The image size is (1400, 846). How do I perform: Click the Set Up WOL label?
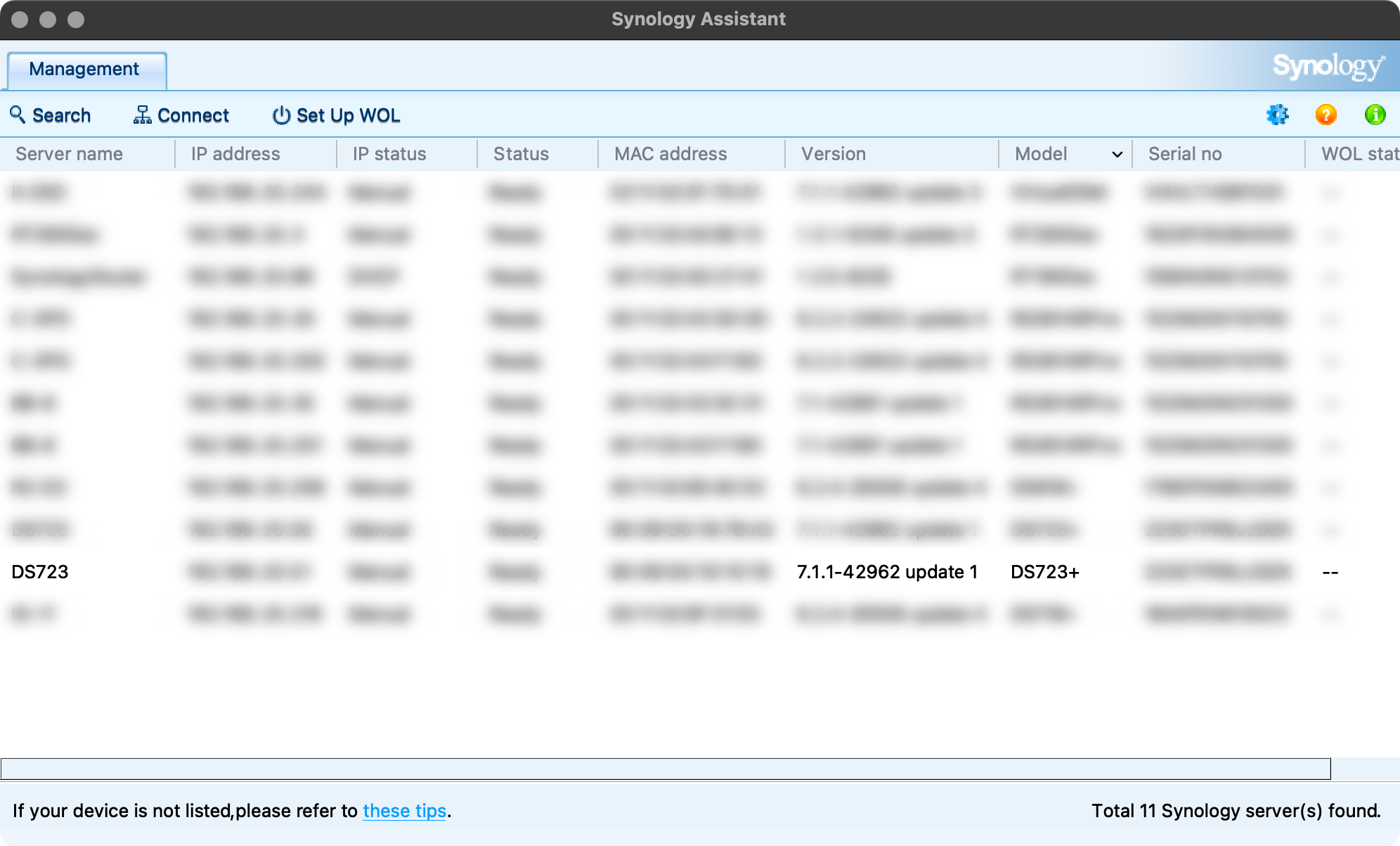[349, 115]
